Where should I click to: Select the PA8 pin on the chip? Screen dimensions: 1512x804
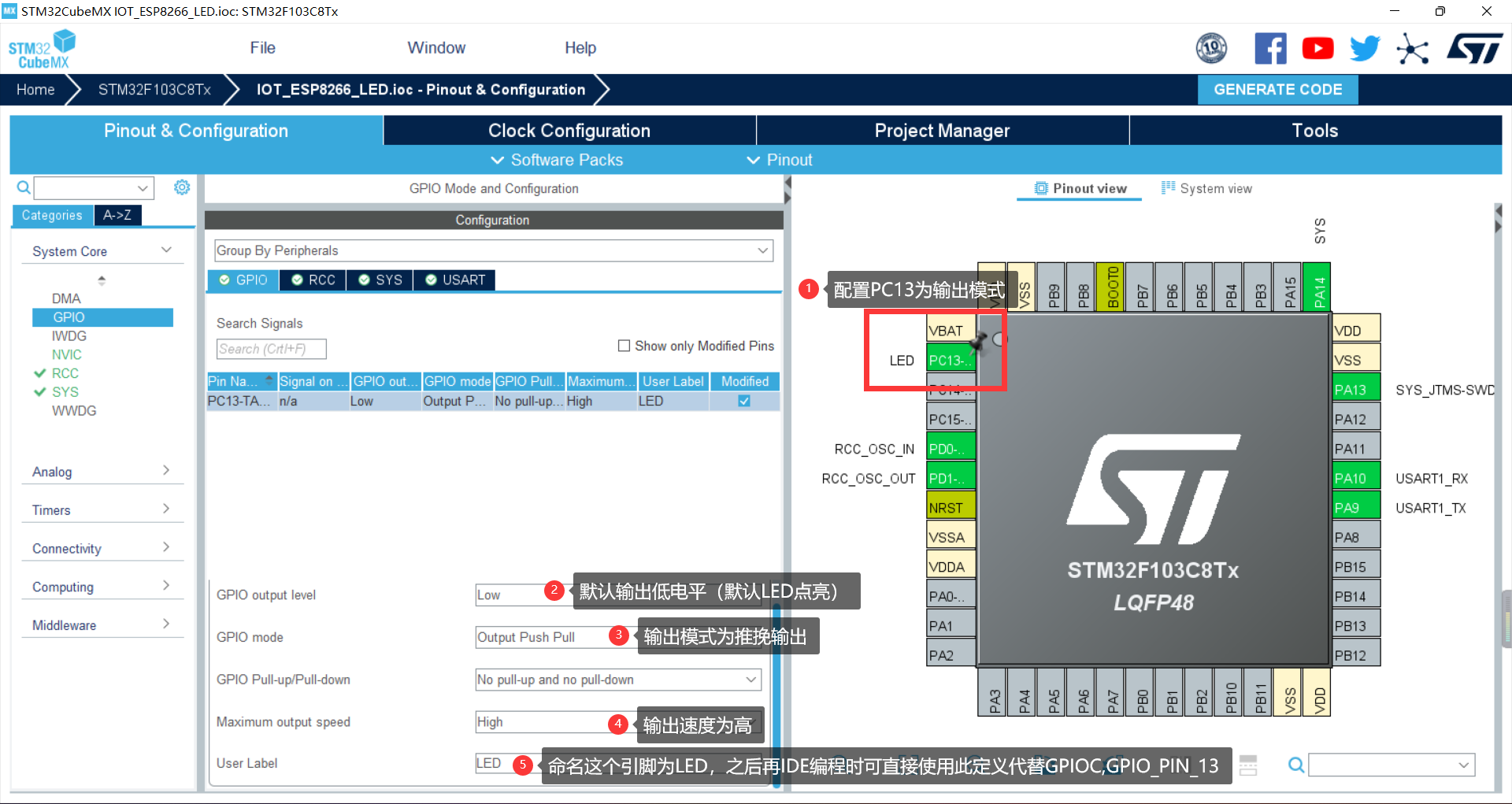coord(1356,537)
